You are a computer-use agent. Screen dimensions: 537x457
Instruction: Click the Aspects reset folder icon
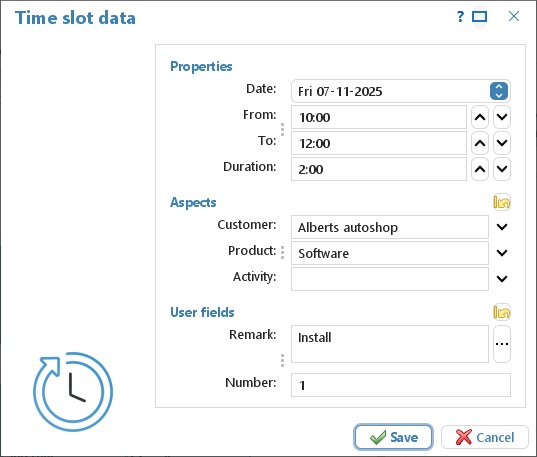[502, 202]
